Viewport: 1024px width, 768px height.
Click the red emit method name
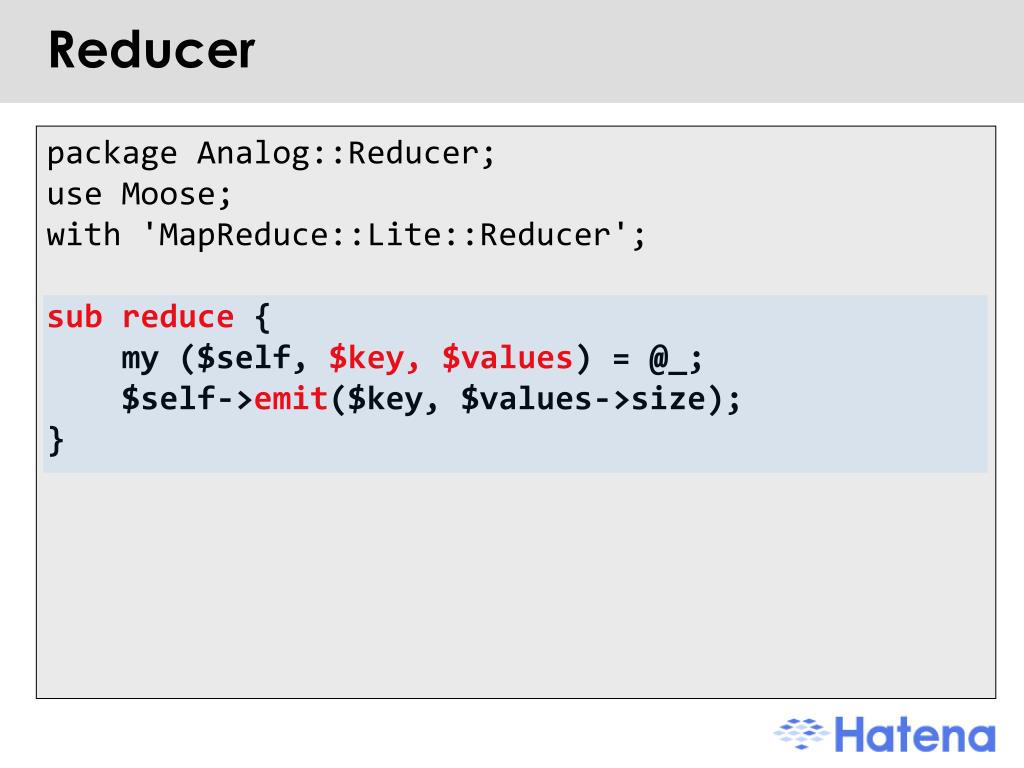click(x=291, y=398)
